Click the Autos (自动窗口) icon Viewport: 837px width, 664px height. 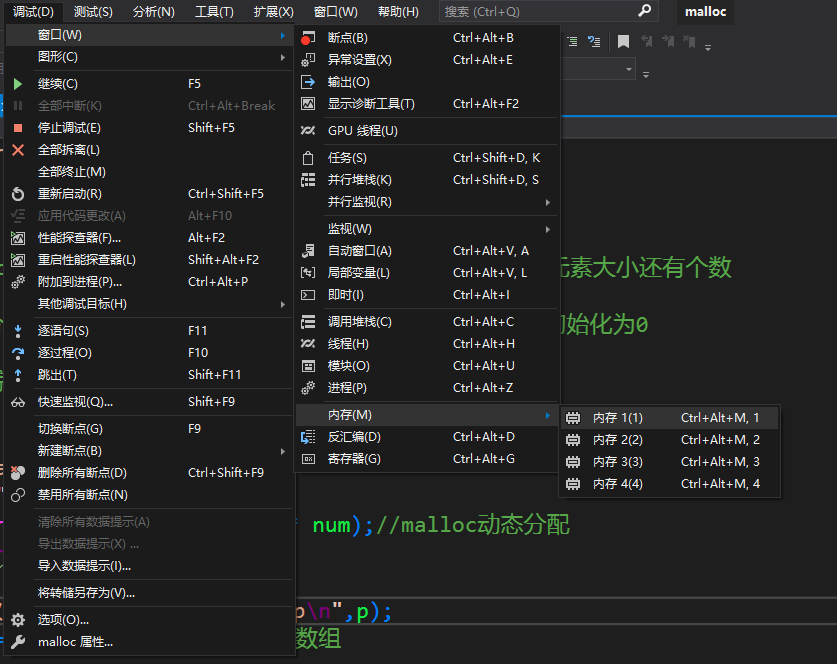[308, 251]
